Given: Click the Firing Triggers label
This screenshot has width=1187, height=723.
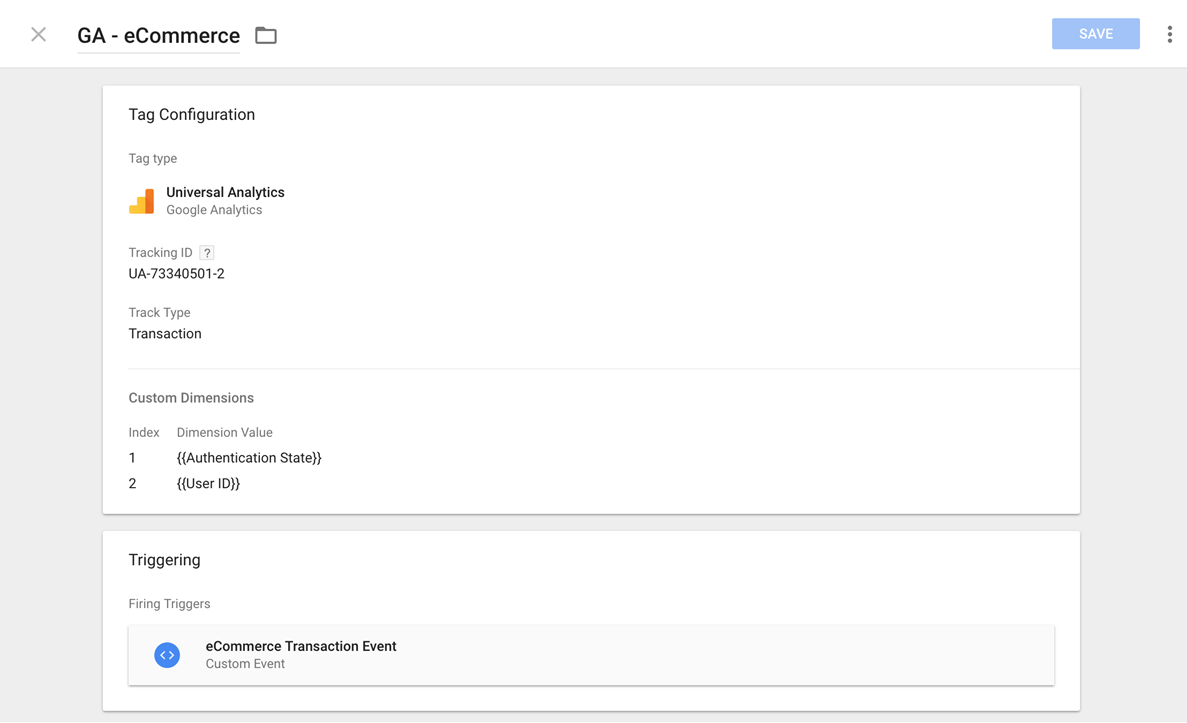Looking at the screenshot, I should pyautogui.click(x=170, y=604).
